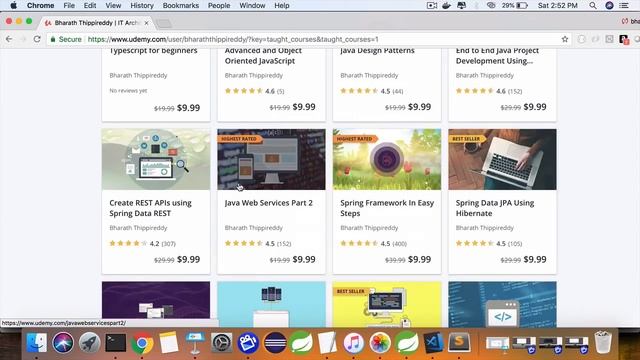Go back with the browser back arrow
Screen dimensions: 640x360
coord(9,39)
